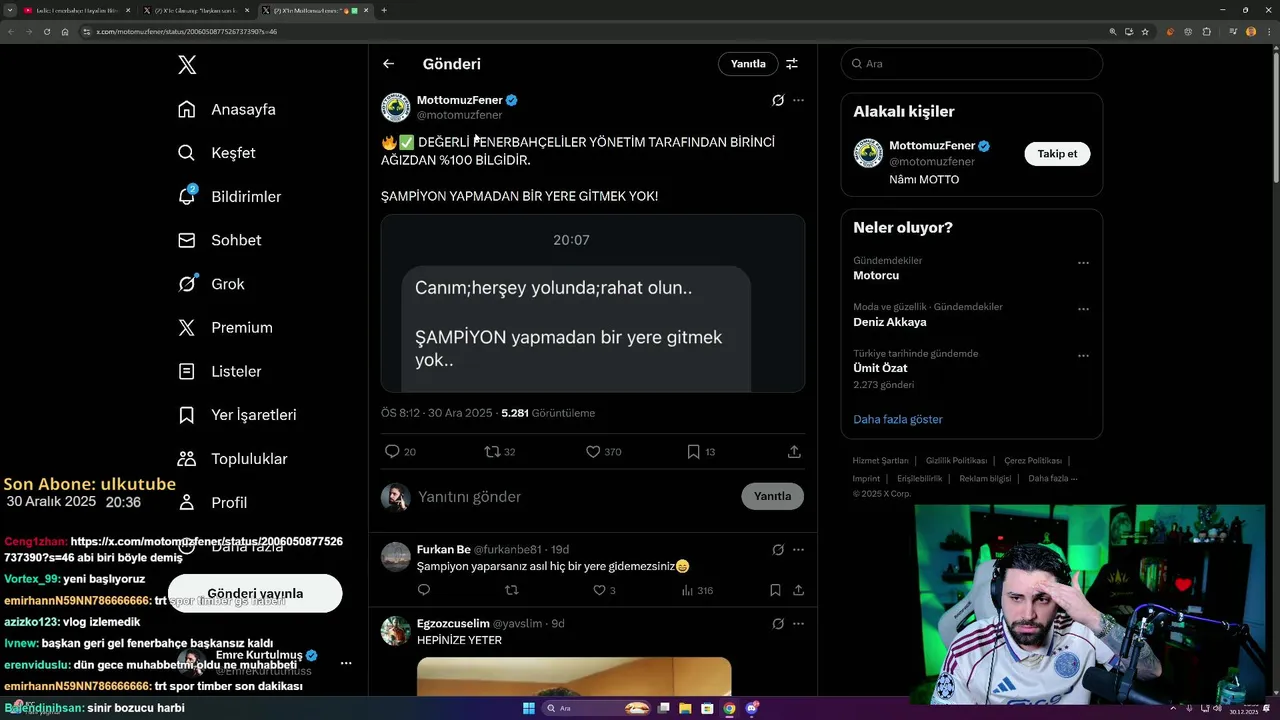1280x720 pixels.
Task: Open options for Ümit Özat trend
Action: 1083,355
